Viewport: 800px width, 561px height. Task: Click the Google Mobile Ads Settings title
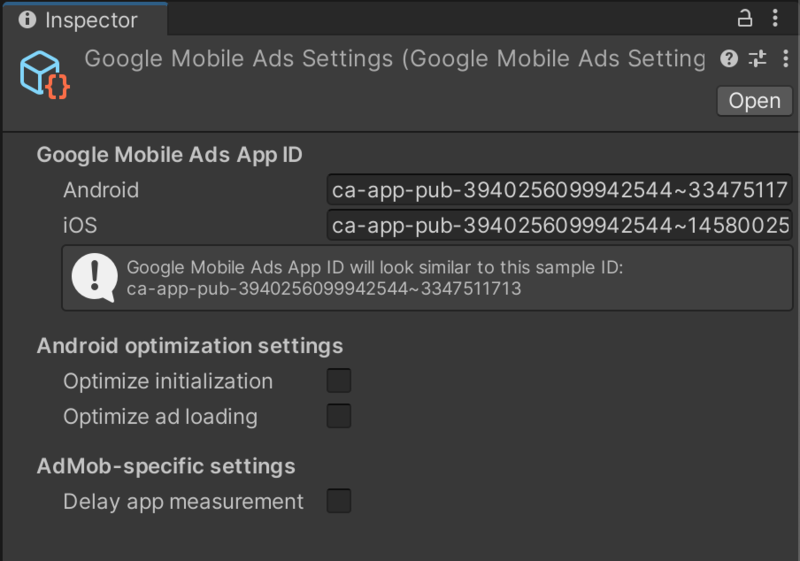(x=395, y=59)
